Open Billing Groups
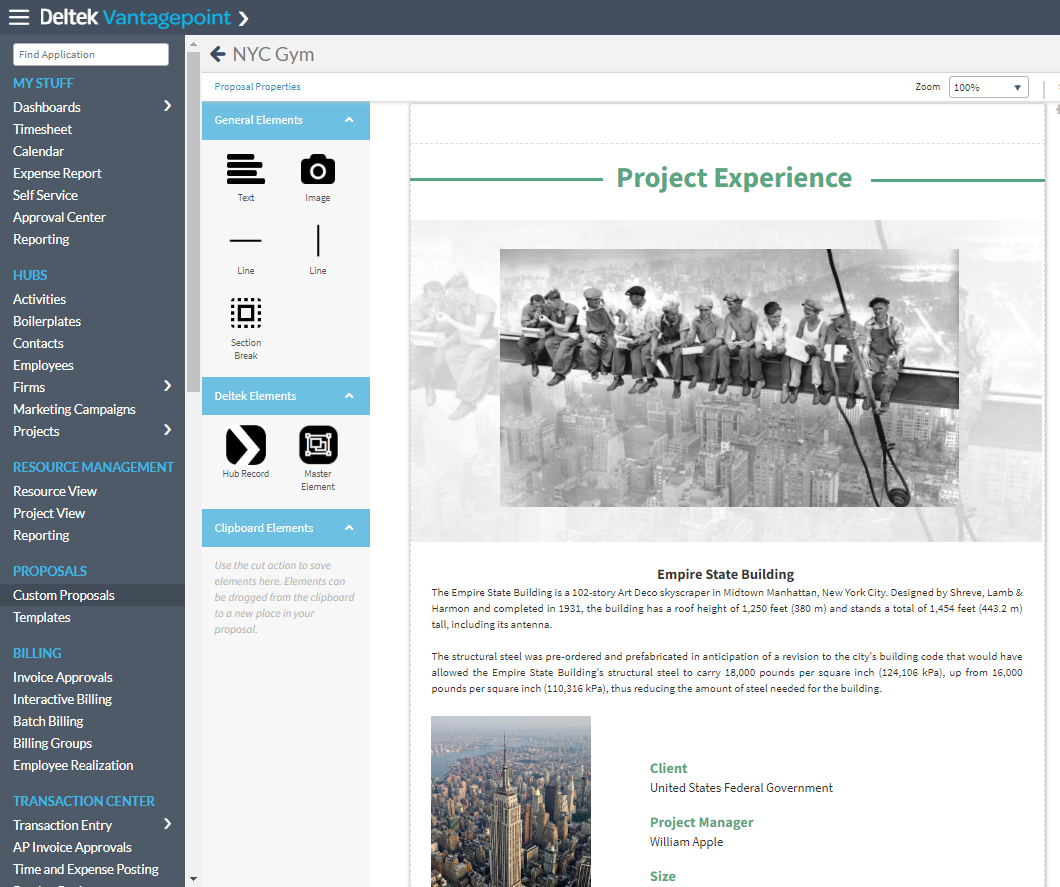The height and width of the screenshot is (887, 1060). pos(53,743)
